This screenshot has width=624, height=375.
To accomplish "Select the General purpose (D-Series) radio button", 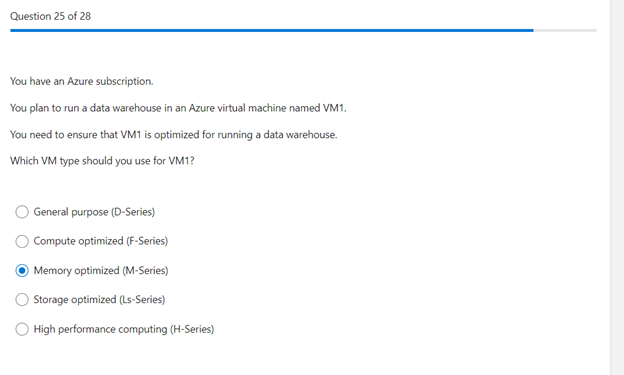I will [x=22, y=212].
